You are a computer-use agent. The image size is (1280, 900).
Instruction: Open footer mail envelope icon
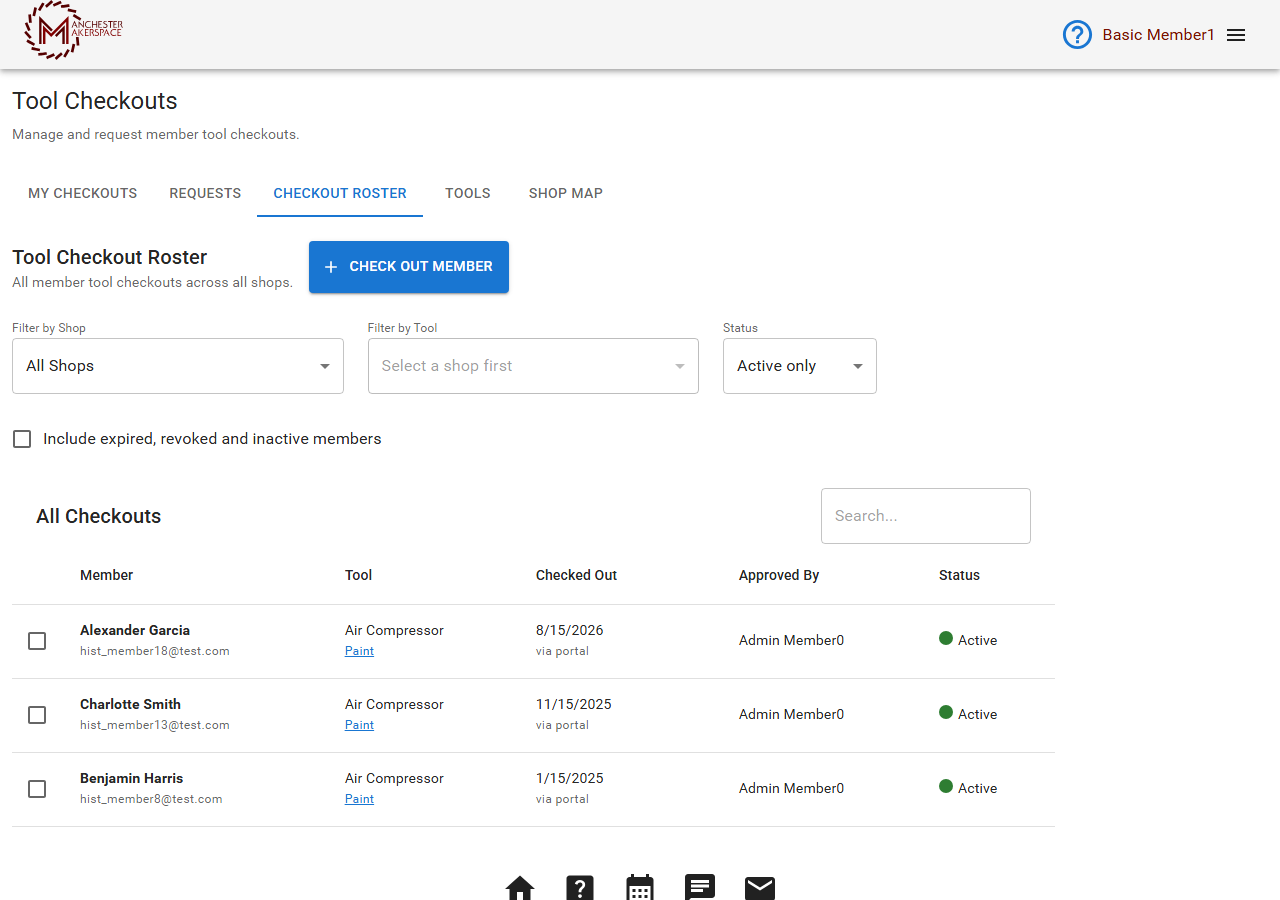point(760,888)
